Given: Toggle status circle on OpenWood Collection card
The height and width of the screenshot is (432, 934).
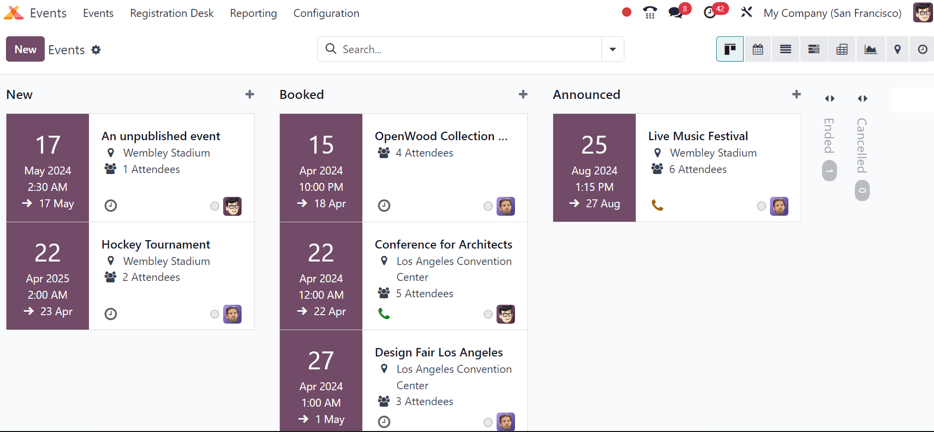Looking at the screenshot, I should point(488,206).
